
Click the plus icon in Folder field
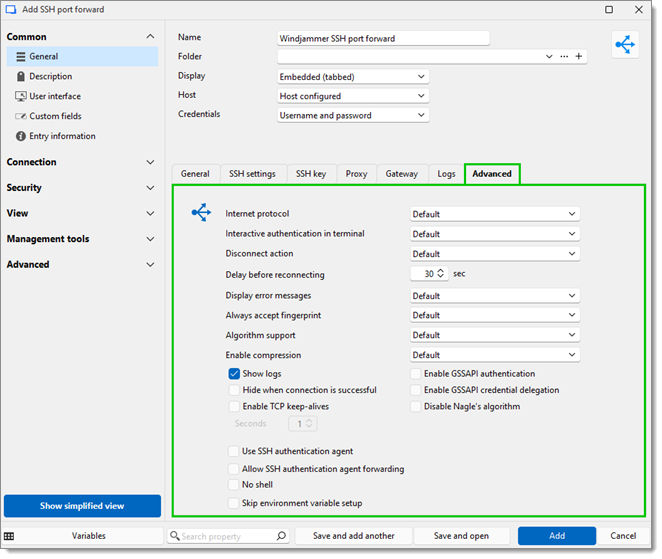579,57
